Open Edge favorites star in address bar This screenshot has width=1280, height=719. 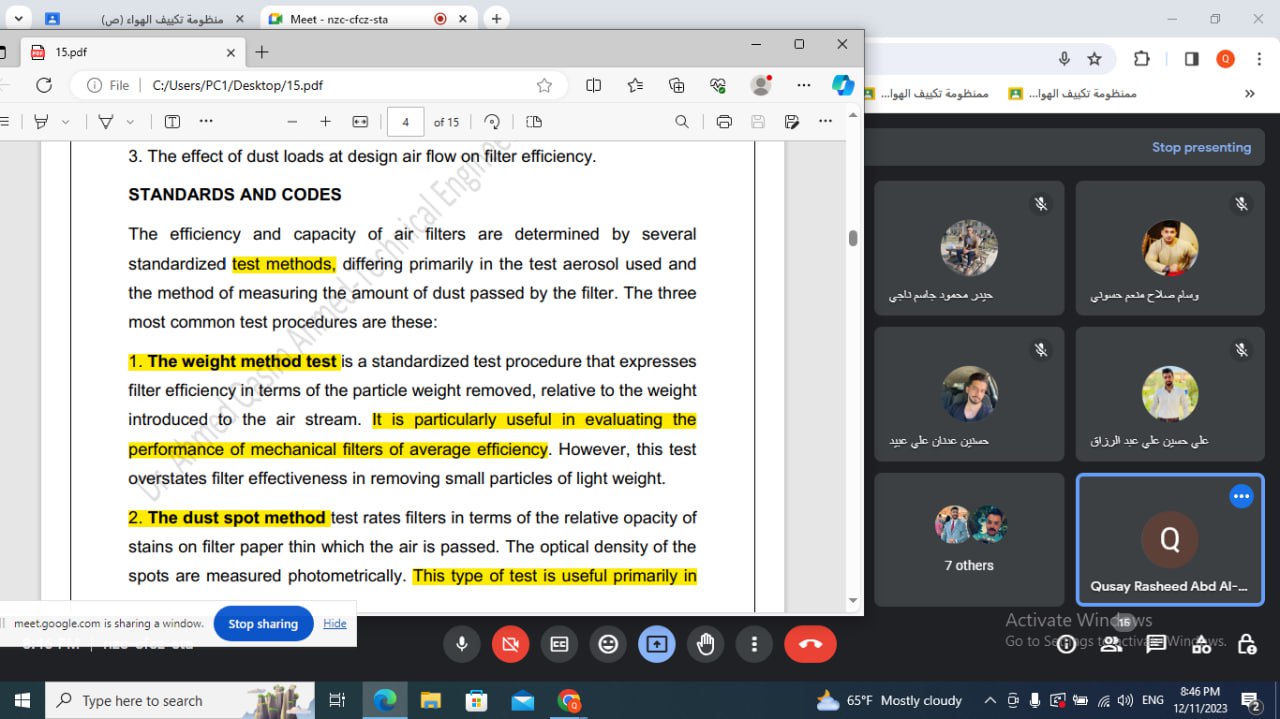coord(544,86)
